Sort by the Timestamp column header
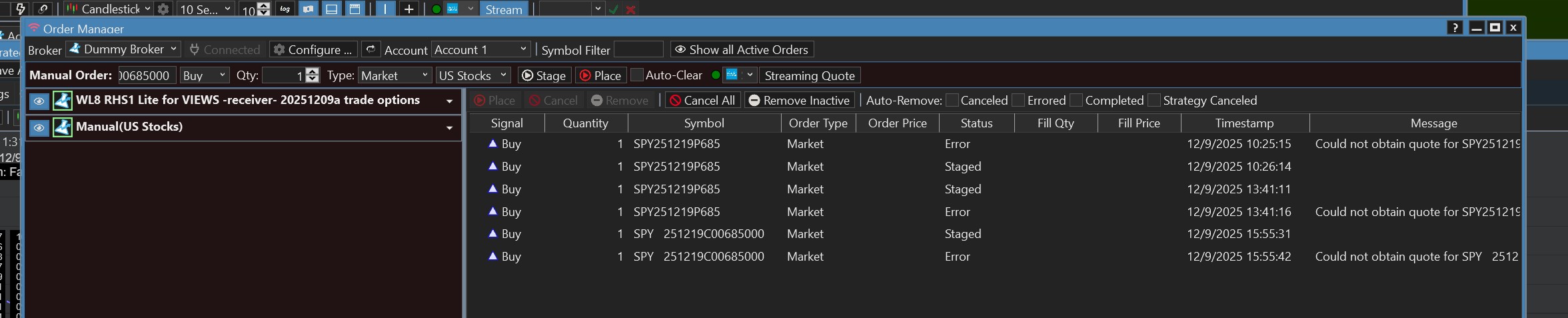This screenshot has width=1568, height=318. click(1243, 123)
